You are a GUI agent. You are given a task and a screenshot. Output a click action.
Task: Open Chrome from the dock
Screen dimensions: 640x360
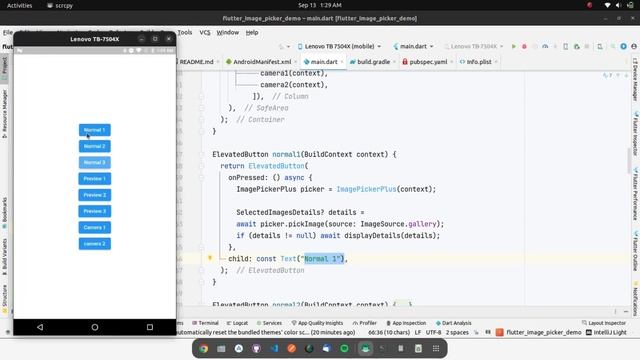204,349
